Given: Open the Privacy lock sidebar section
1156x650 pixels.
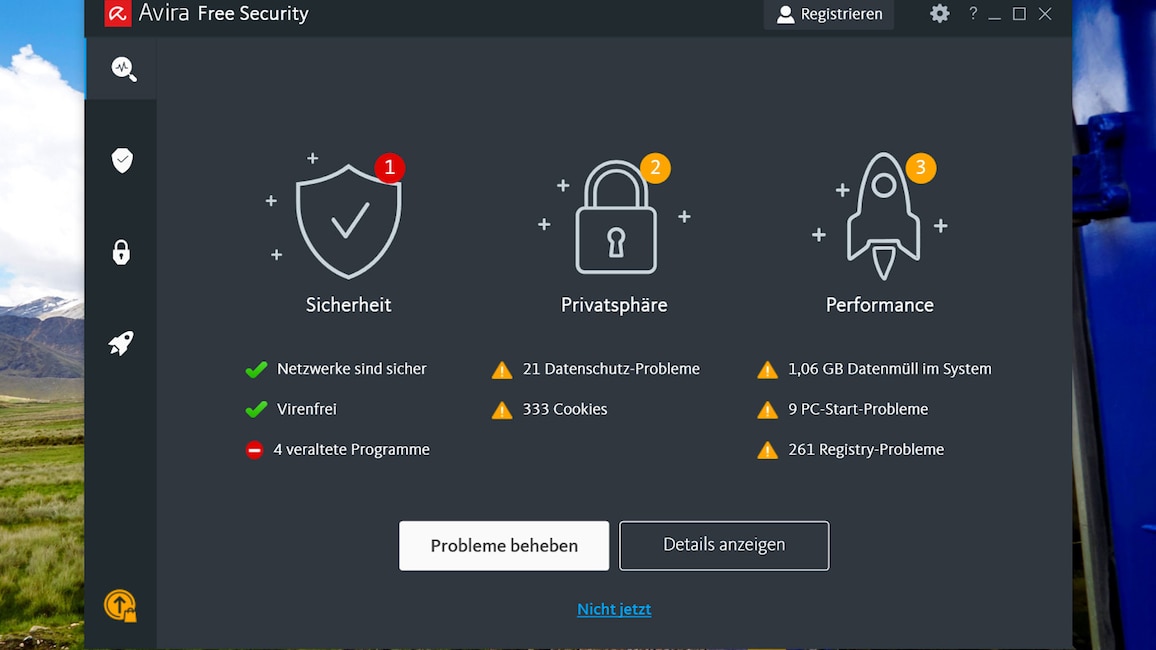Looking at the screenshot, I should tap(121, 252).
